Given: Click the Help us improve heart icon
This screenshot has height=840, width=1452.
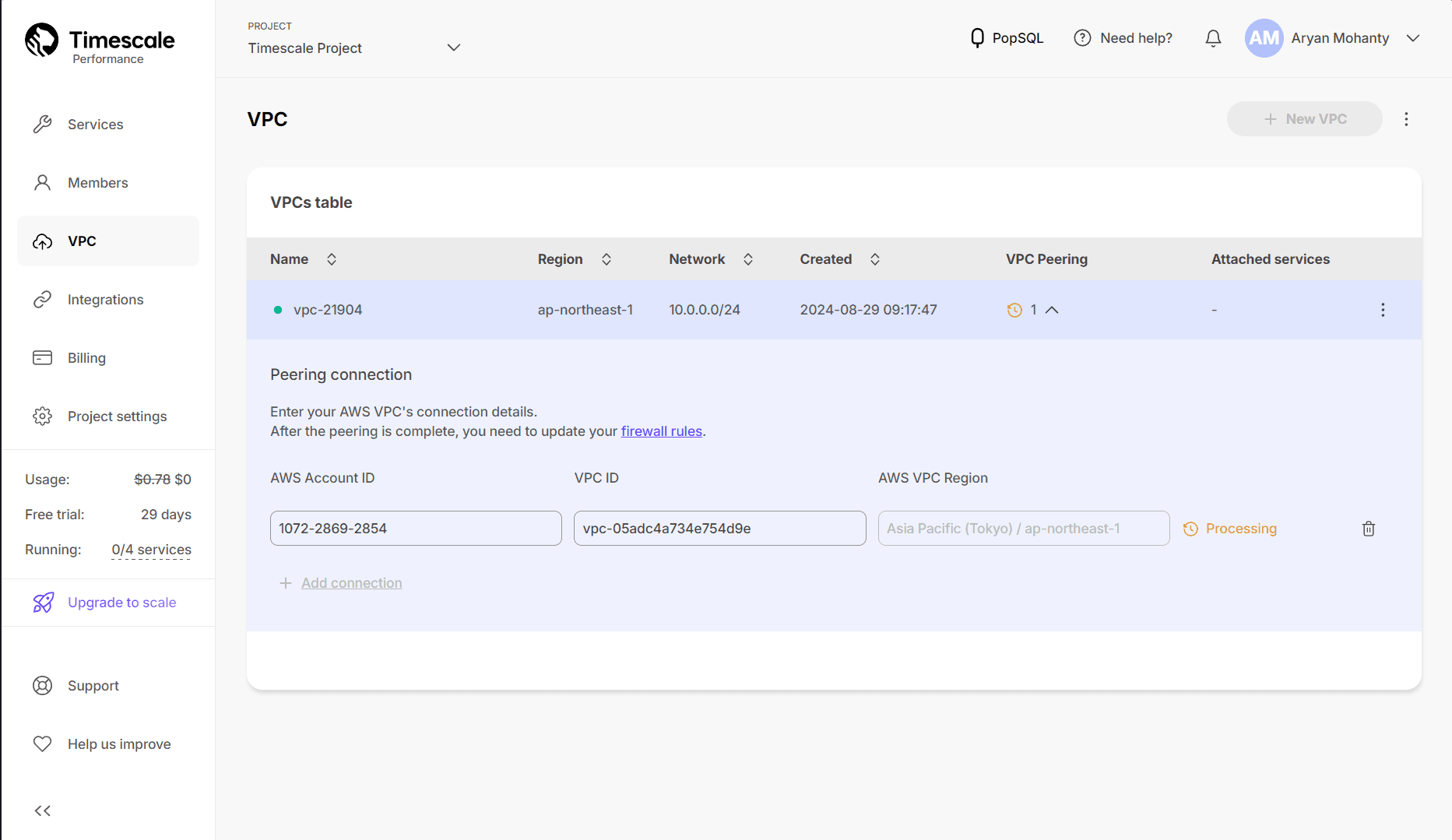Looking at the screenshot, I should (x=43, y=743).
